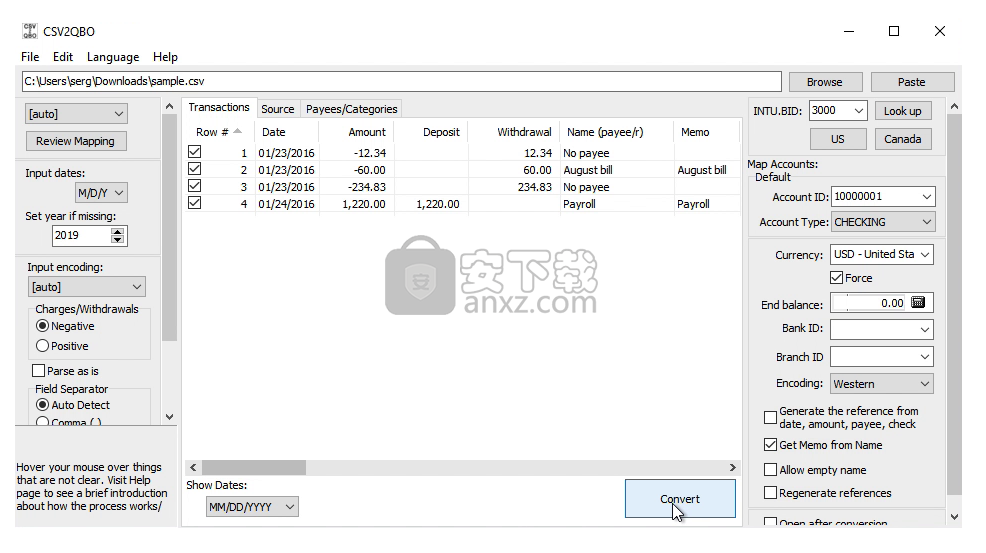
Task: Enable Regenerate references checkbox
Action: coord(770,493)
